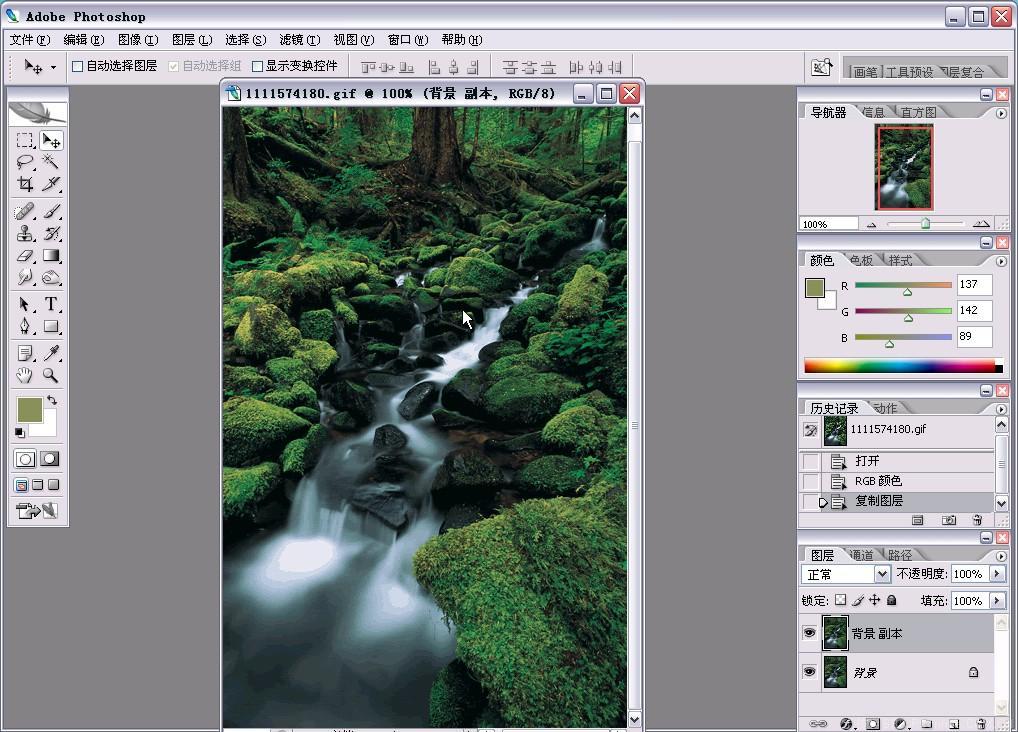The width and height of the screenshot is (1018, 732).
Task: Open the 填充 slider arrow
Action: pyautogui.click(x=997, y=601)
